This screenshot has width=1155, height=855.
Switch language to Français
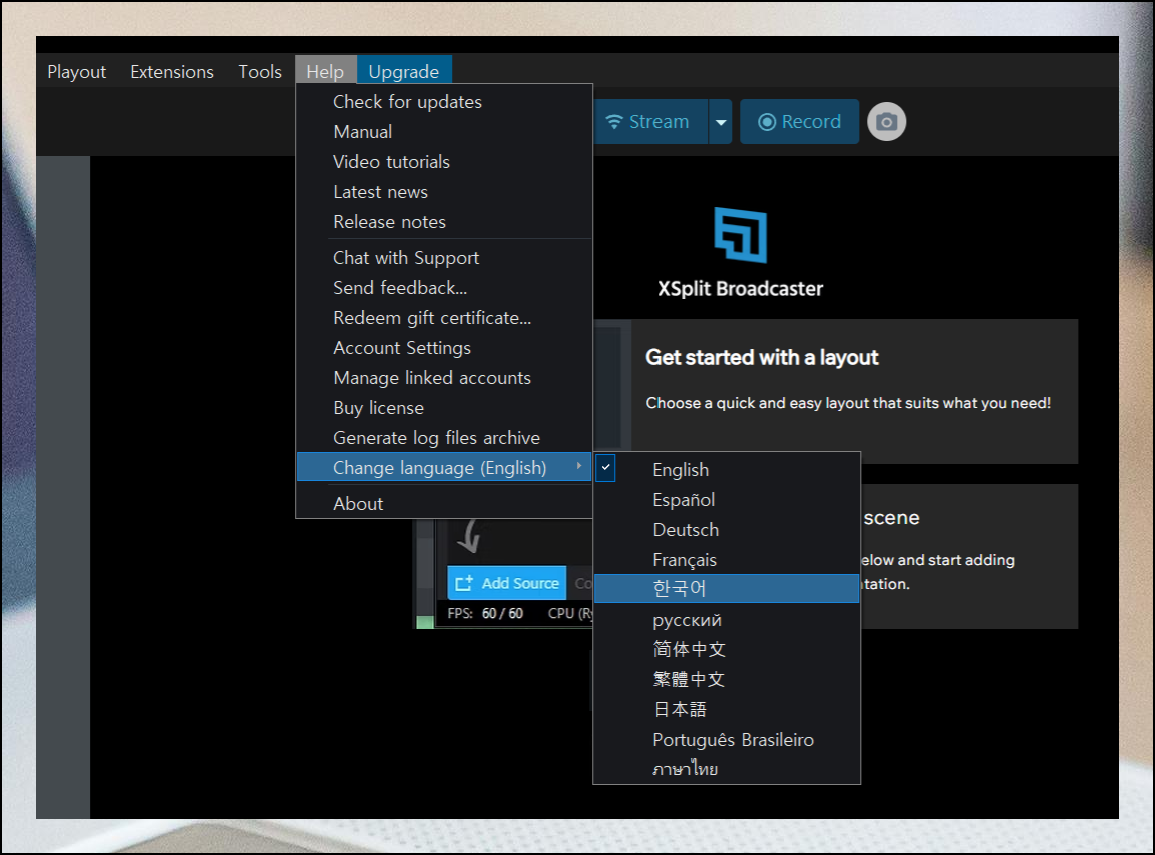pyautogui.click(x=726, y=560)
